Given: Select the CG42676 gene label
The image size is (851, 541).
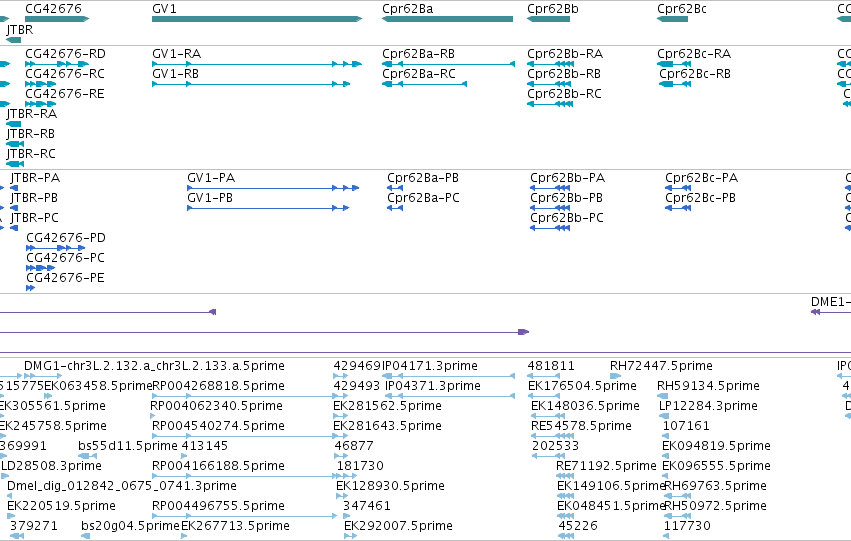Looking at the screenshot, I should tap(53, 9).
